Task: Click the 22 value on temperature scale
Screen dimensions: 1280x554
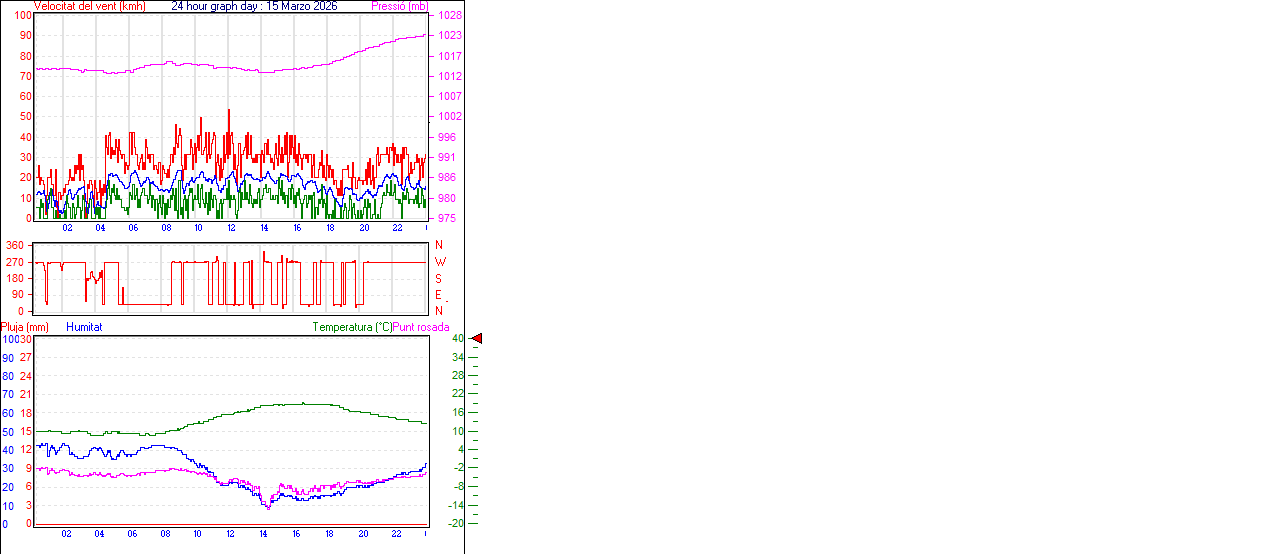Action: (x=457, y=394)
